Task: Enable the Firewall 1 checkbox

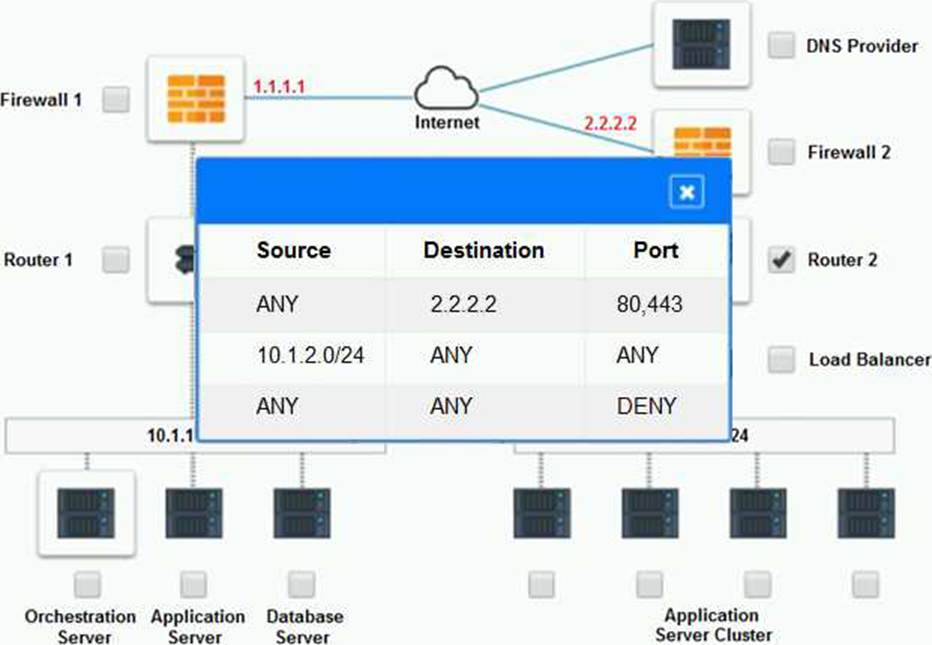Action: pyautogui.click(x=117, y=100)
